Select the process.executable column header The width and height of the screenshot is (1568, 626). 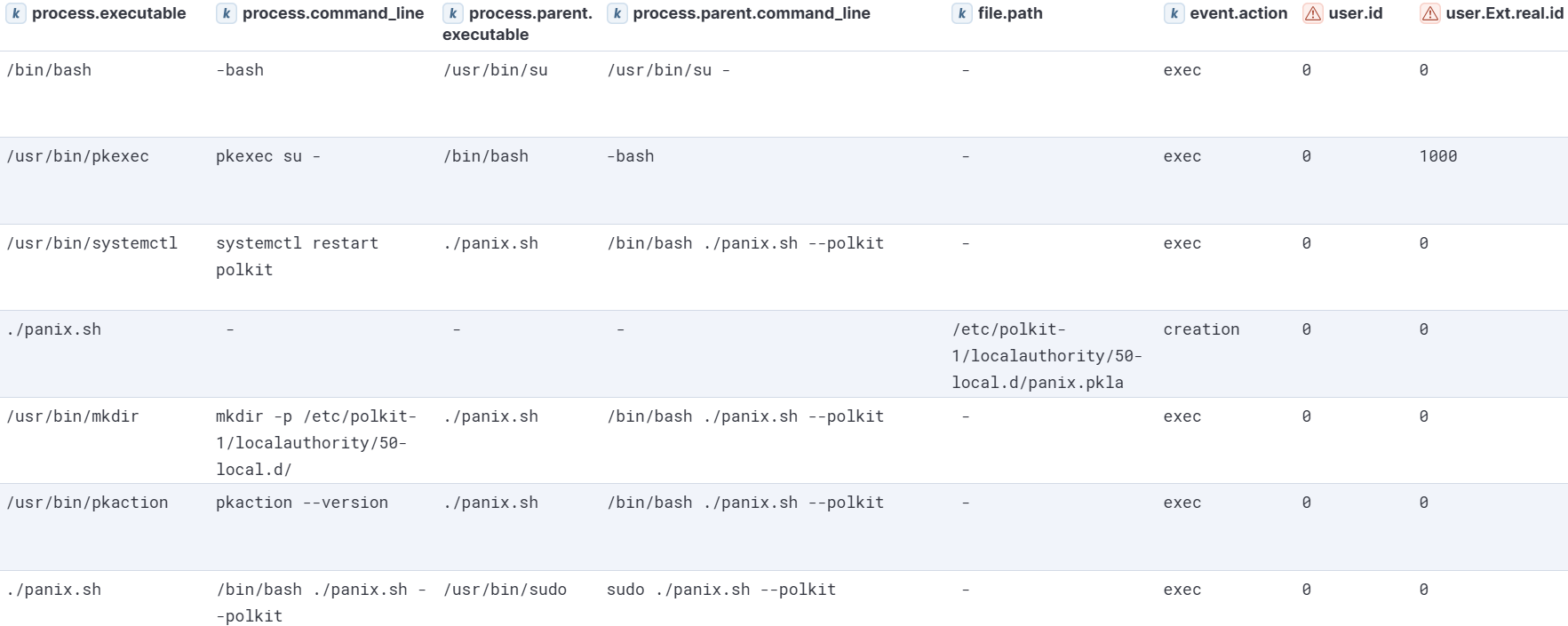(x=108, y=13)
